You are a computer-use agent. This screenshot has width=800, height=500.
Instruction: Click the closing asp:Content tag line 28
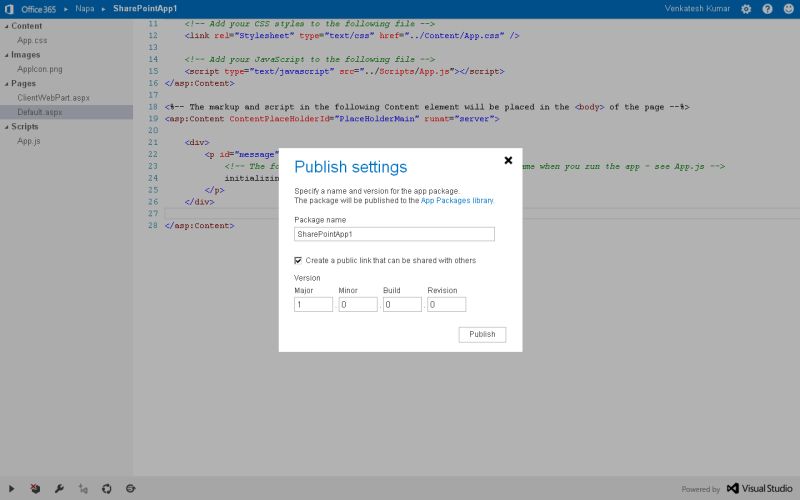pyautogui.click(x=199, y=226)
